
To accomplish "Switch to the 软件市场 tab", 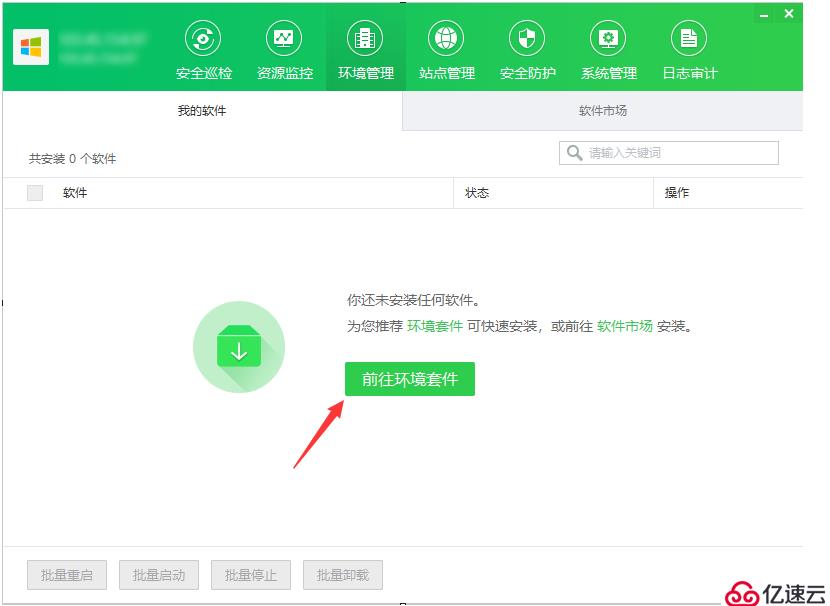I will point(601,111).
